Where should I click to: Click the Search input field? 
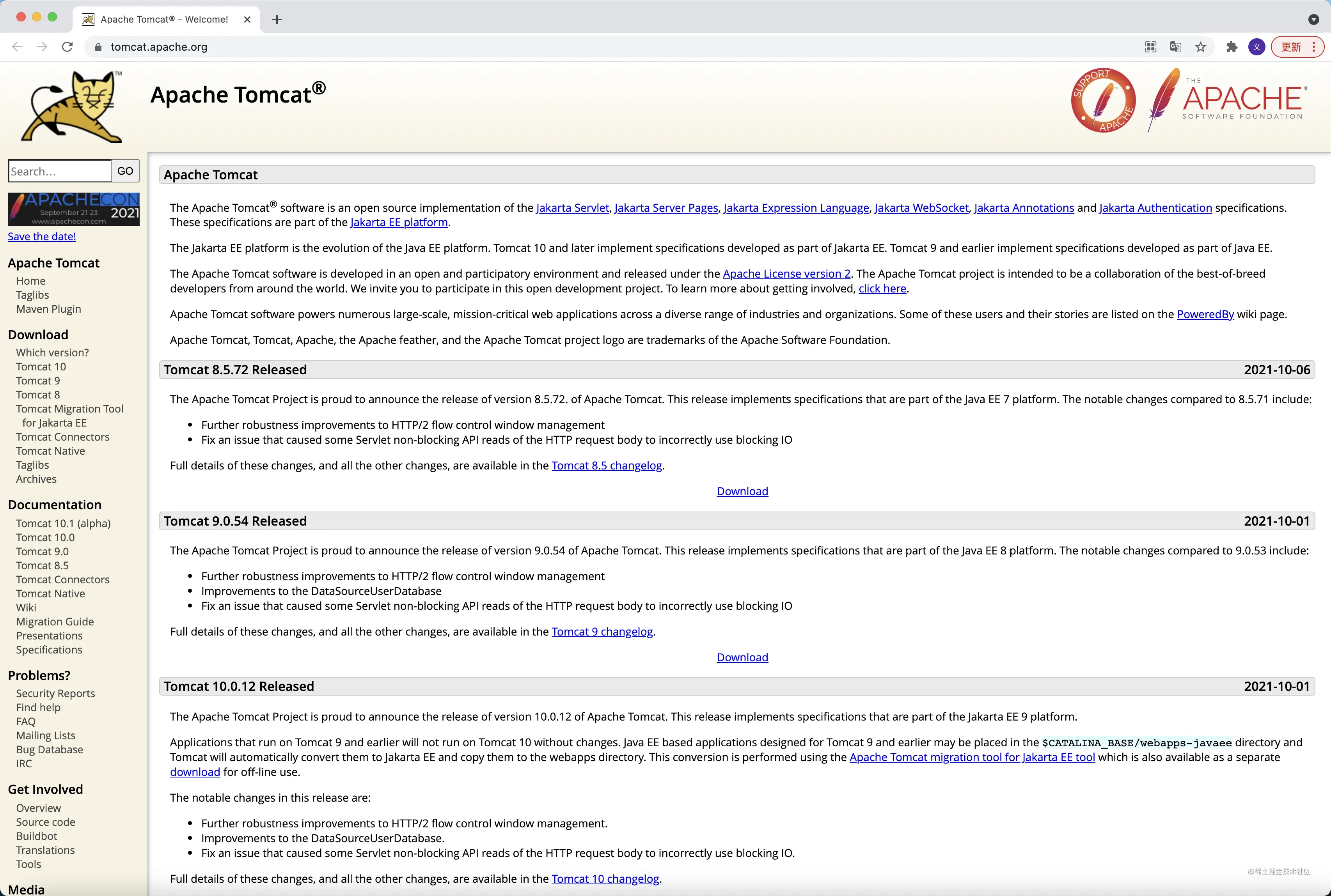tap(59, 171)
